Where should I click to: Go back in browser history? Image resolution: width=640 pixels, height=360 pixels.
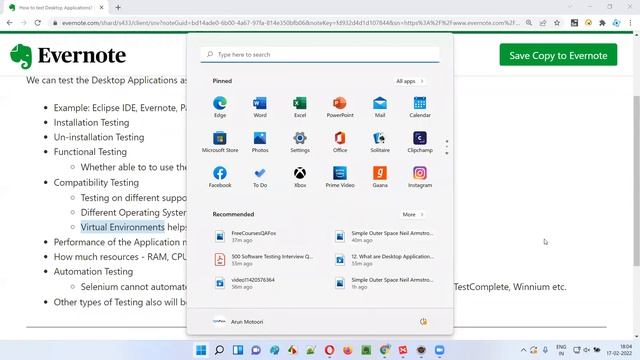click(10, 23)
